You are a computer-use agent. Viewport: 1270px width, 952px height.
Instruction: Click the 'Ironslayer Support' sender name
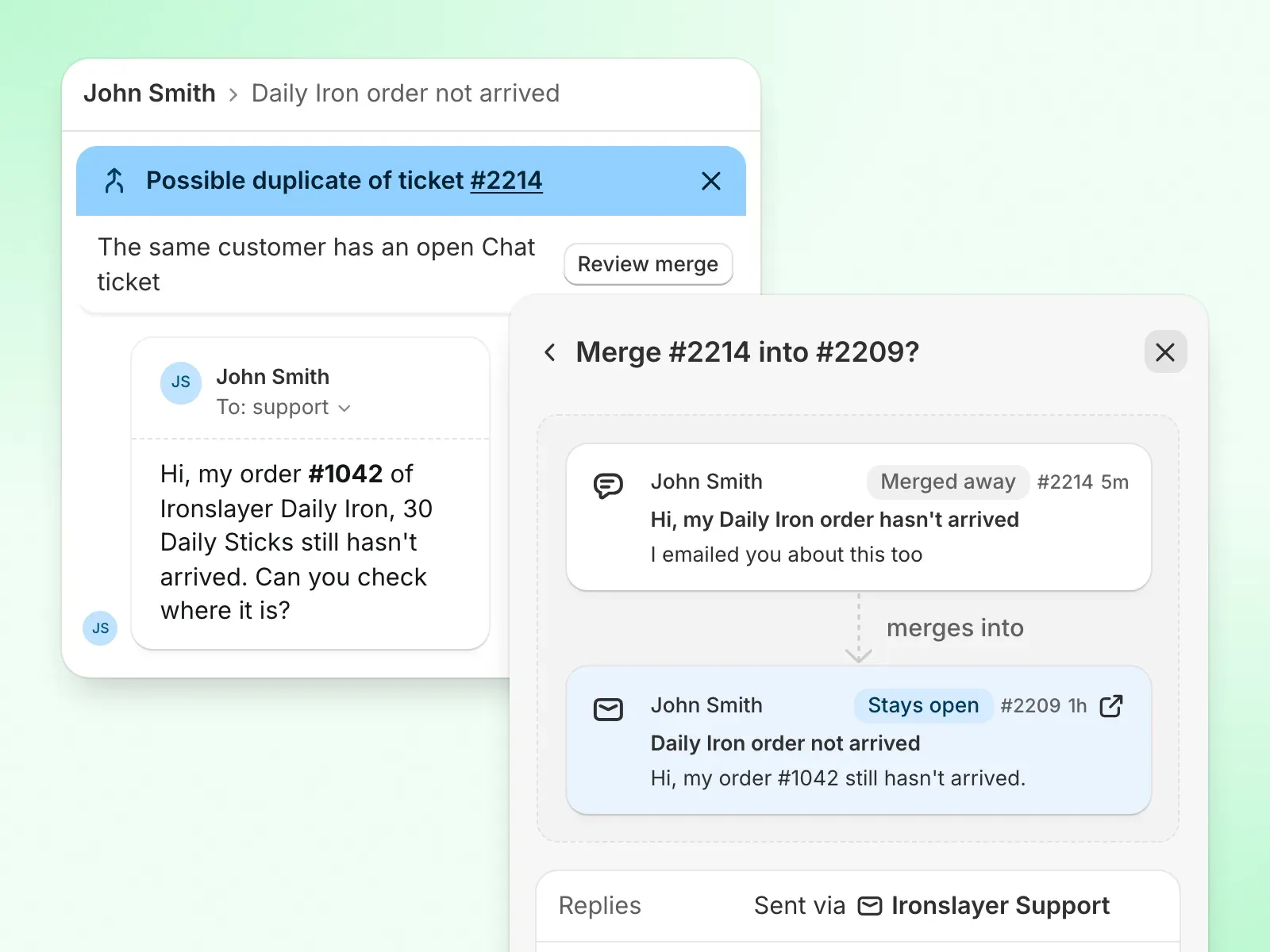[1000, 906]
